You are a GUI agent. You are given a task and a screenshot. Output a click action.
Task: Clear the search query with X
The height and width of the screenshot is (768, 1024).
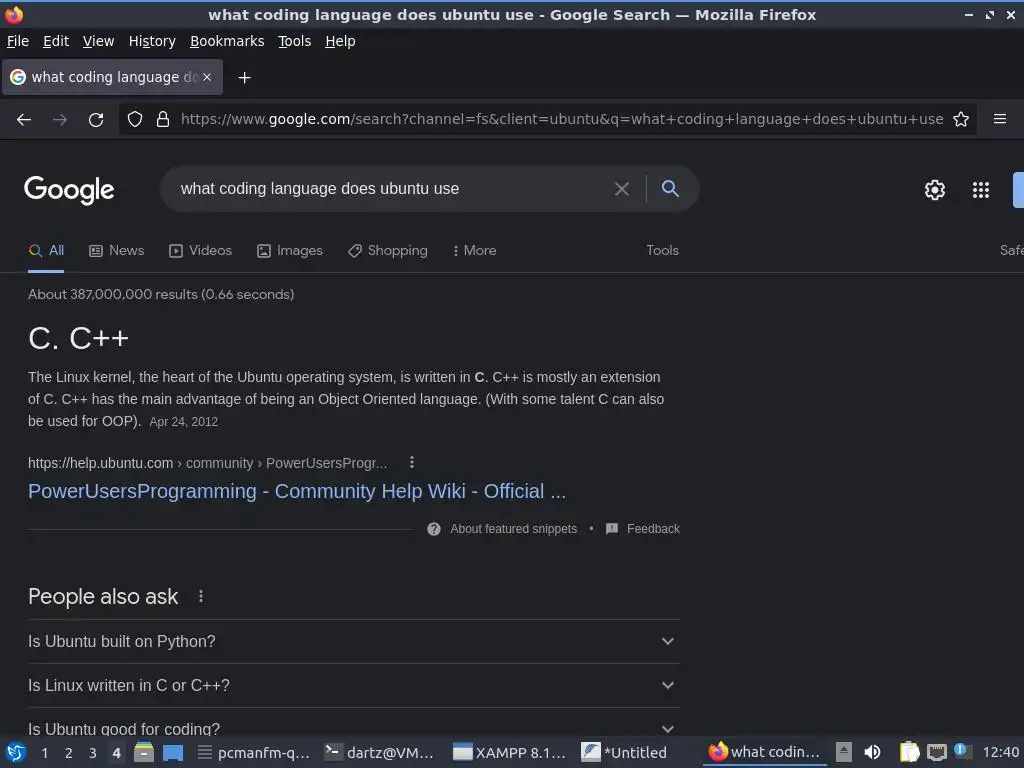[x=622, y=189]
